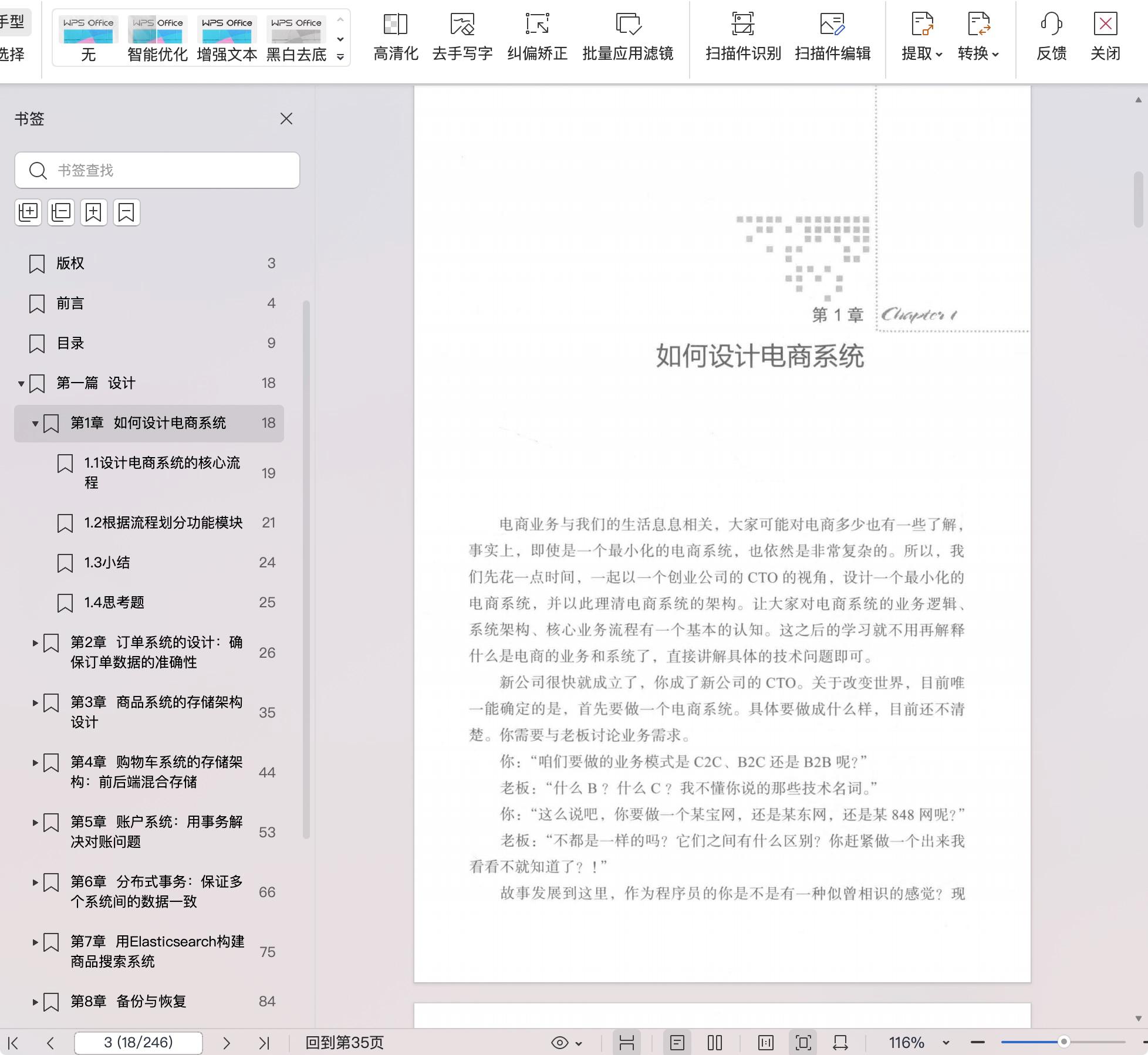The width and height of the screenshot is (1148, 1055).
Task: Launch 扫描件识别 scan recognition
Action: point(743,37)
